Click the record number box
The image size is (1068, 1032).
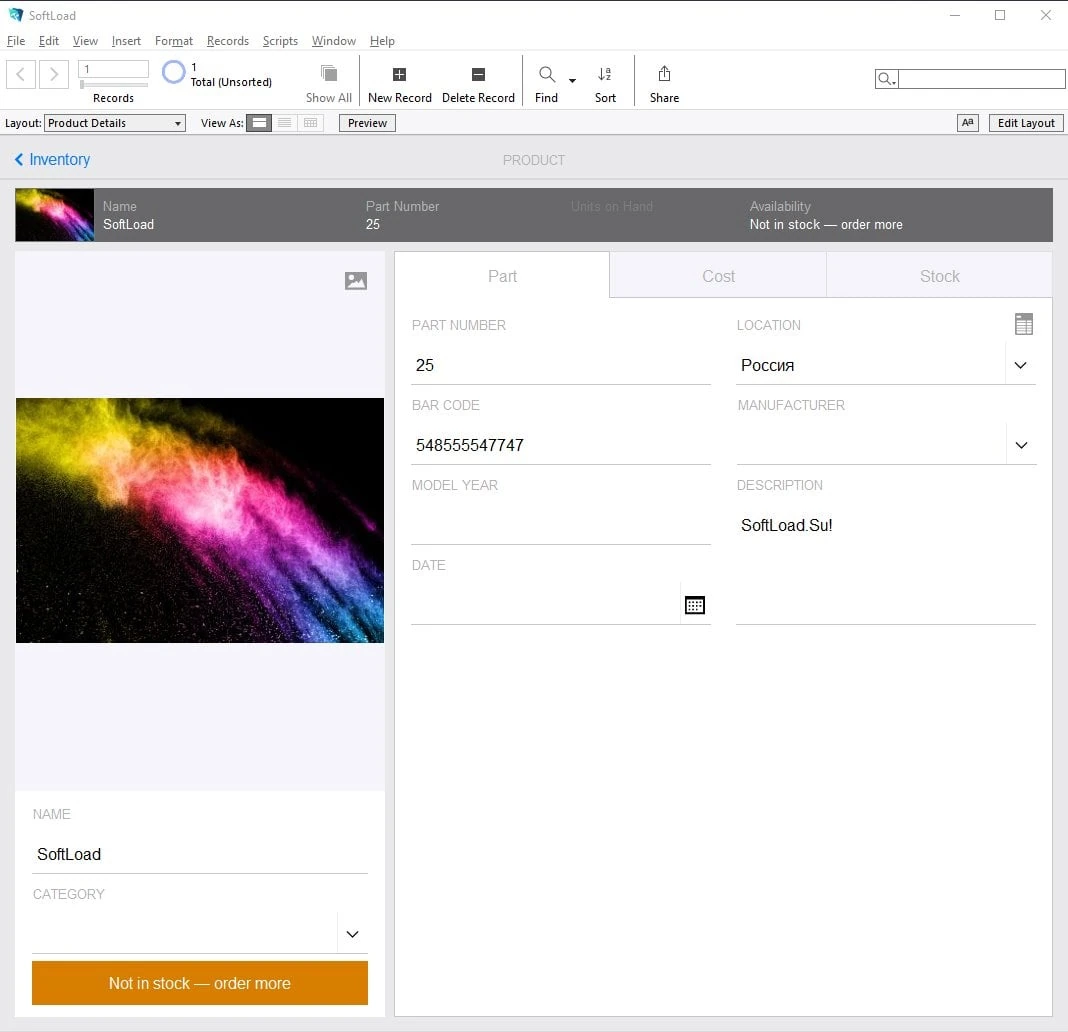[114, 69]
